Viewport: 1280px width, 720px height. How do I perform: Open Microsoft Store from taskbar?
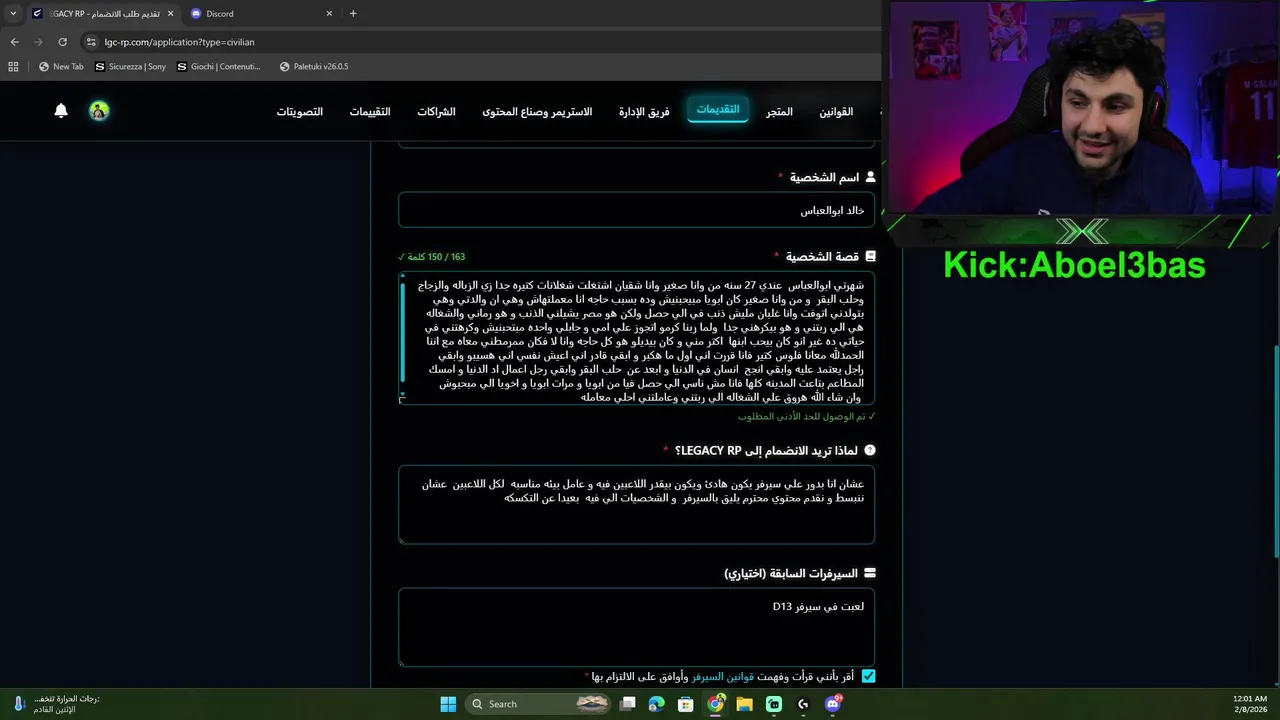point(686,704)
